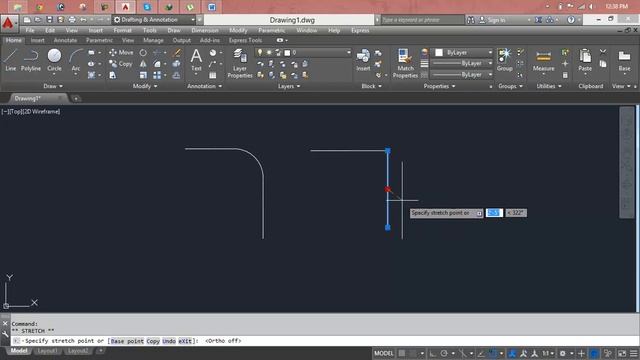640x360 pixels.
Task: Click the search binoculars icon
Action: (x=471, y=20)
